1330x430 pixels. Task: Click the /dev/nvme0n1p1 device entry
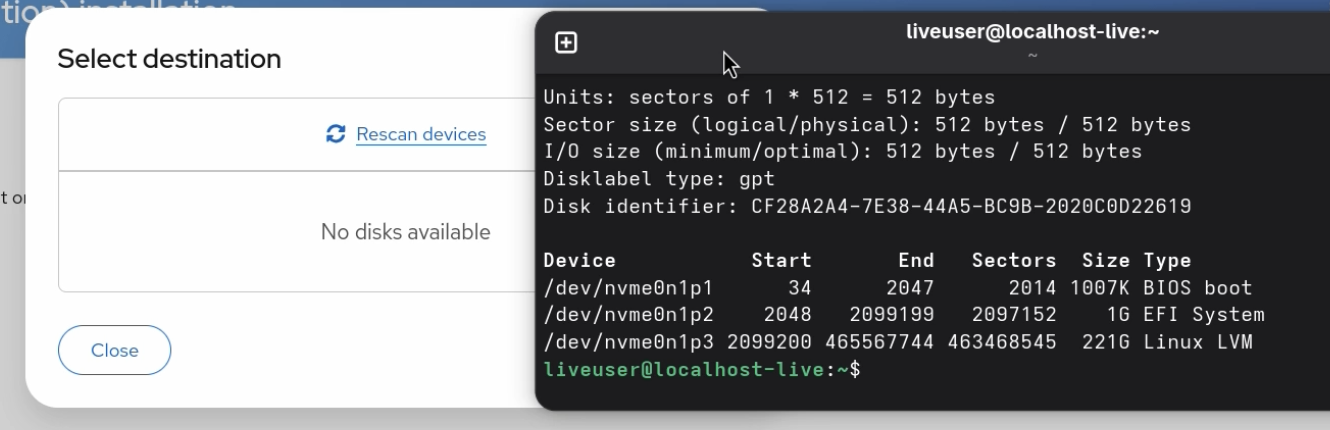pyautogui.click(x=628, y=288)
